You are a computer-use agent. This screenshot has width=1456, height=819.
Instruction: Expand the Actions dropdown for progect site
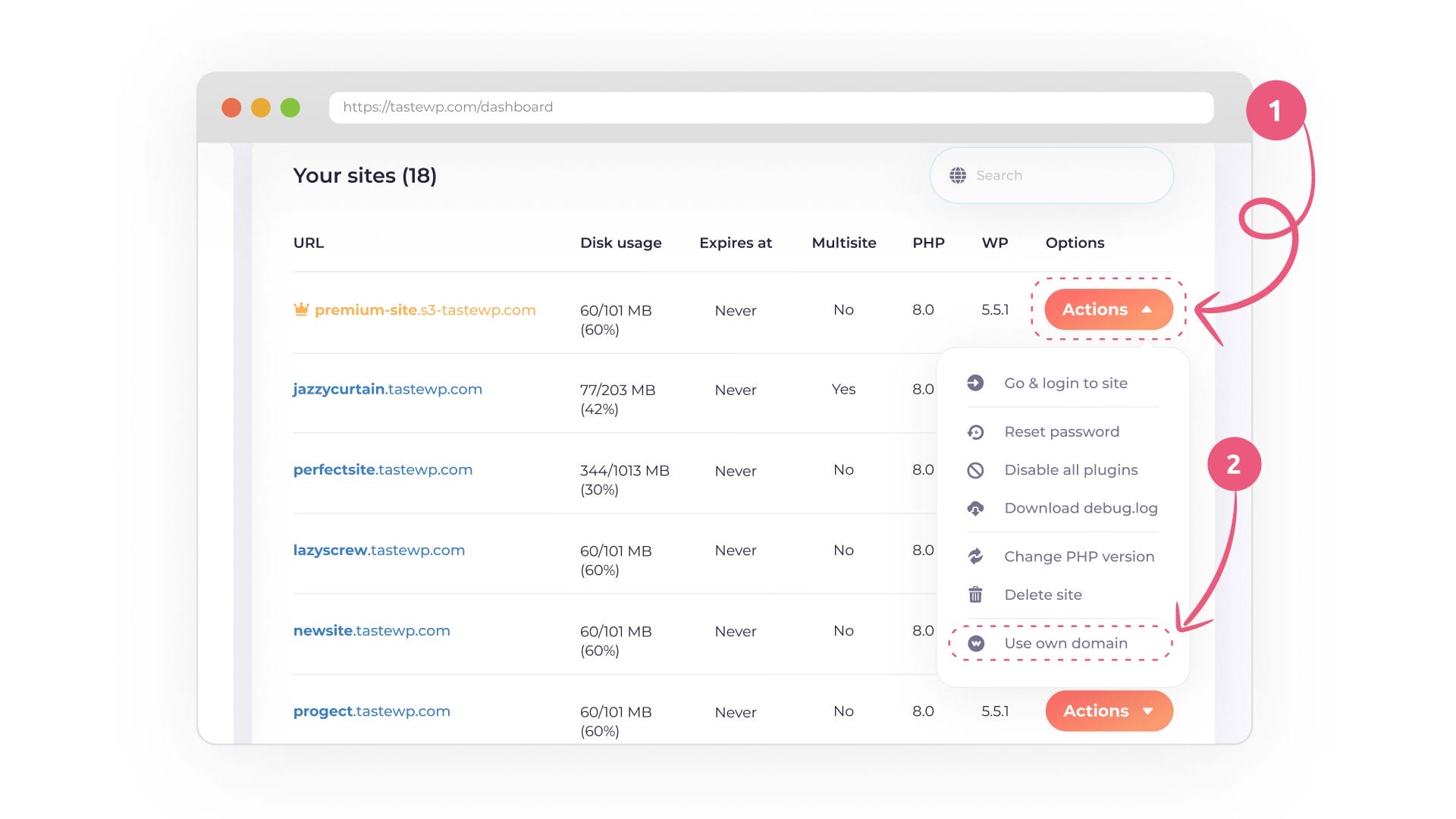point(1109,711)
